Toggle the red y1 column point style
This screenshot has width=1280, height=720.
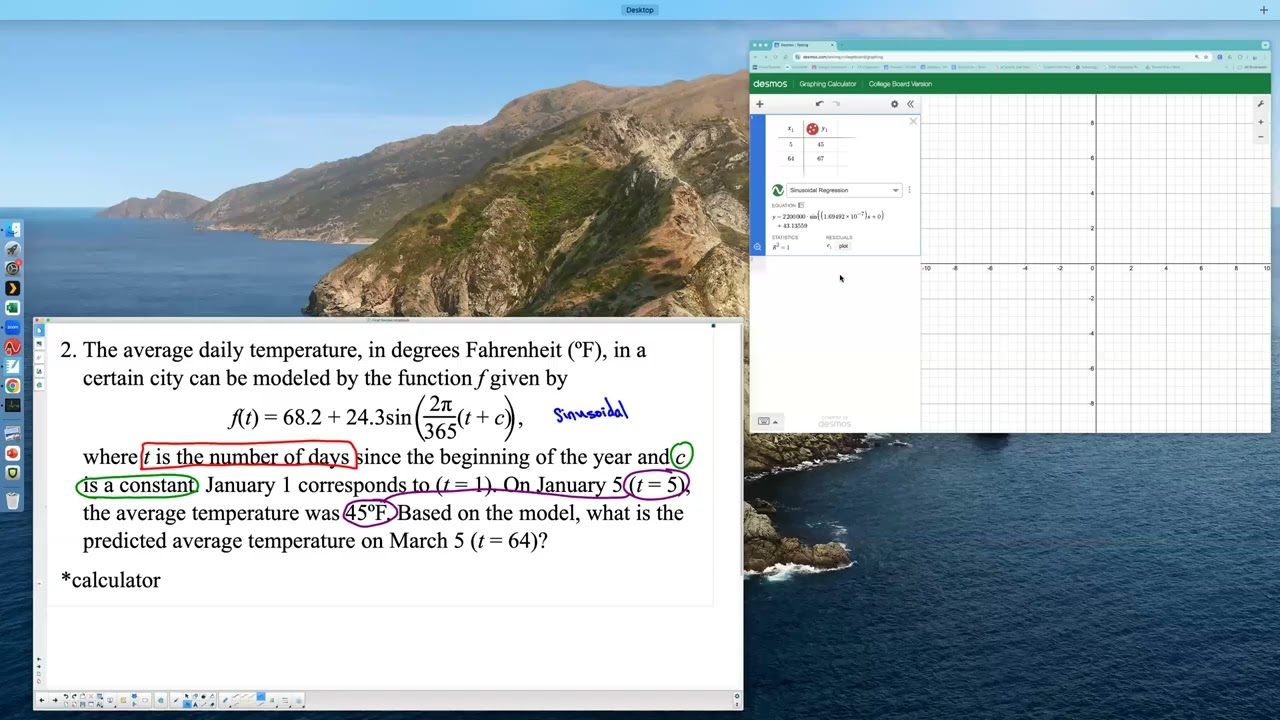pyautogui.click(x=812, y=129)
